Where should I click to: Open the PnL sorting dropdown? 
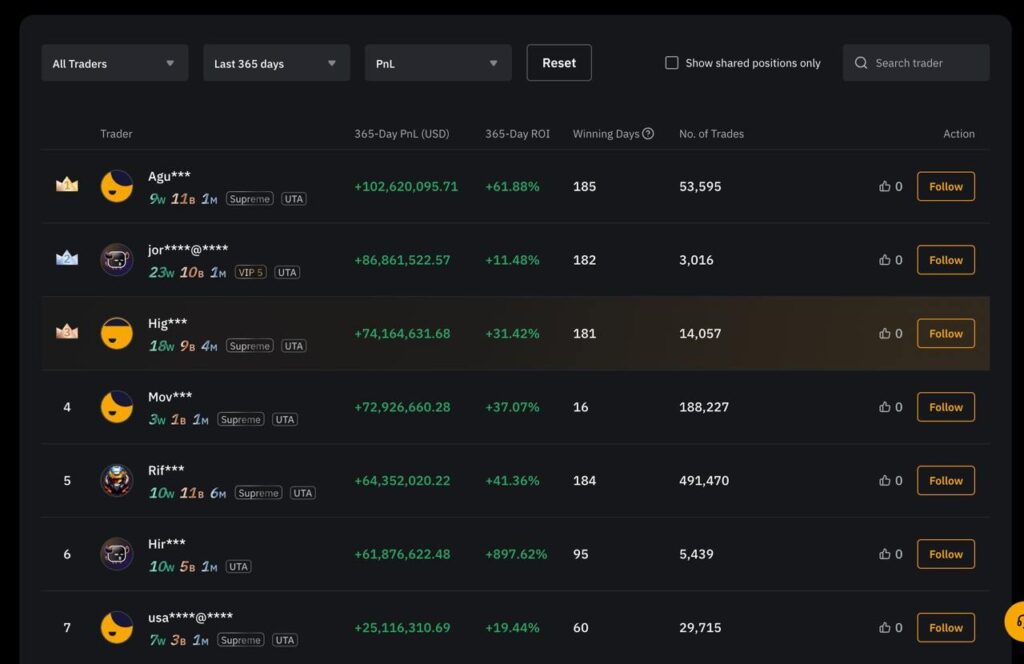437,61
